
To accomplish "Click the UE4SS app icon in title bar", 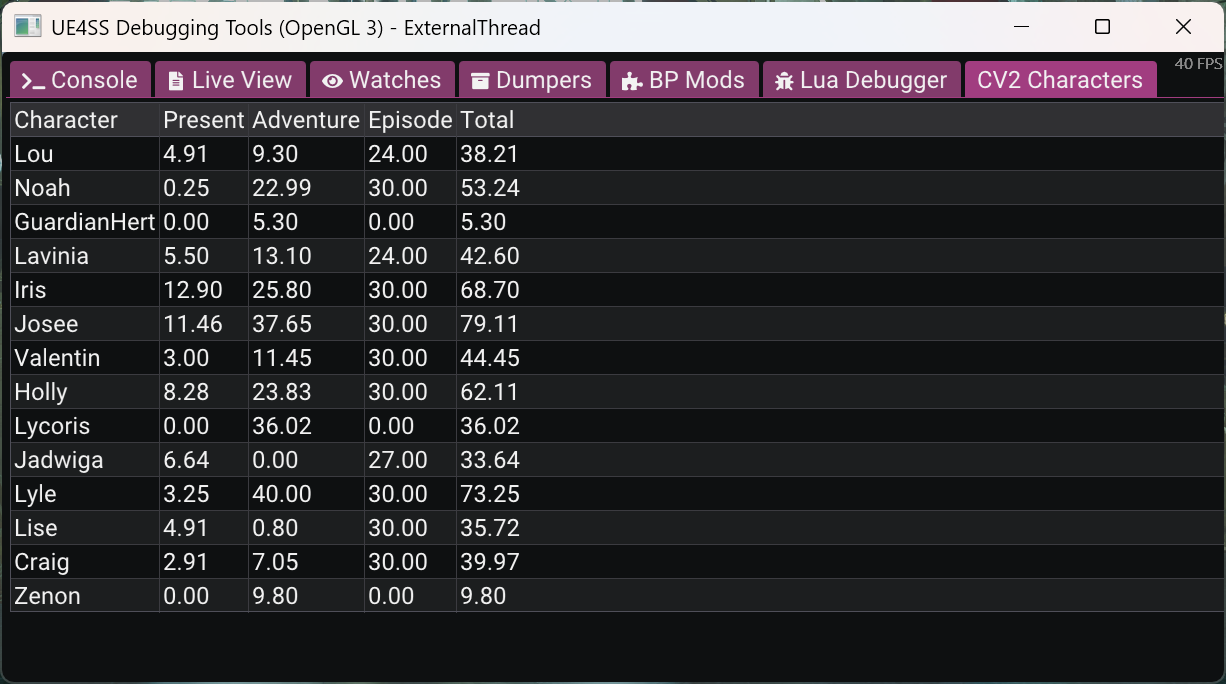I will [28, 27].
